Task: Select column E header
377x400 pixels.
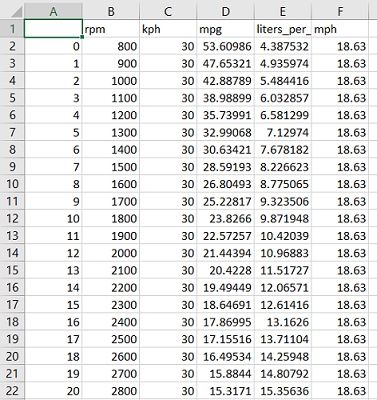Action: click(x=283, y=12)
